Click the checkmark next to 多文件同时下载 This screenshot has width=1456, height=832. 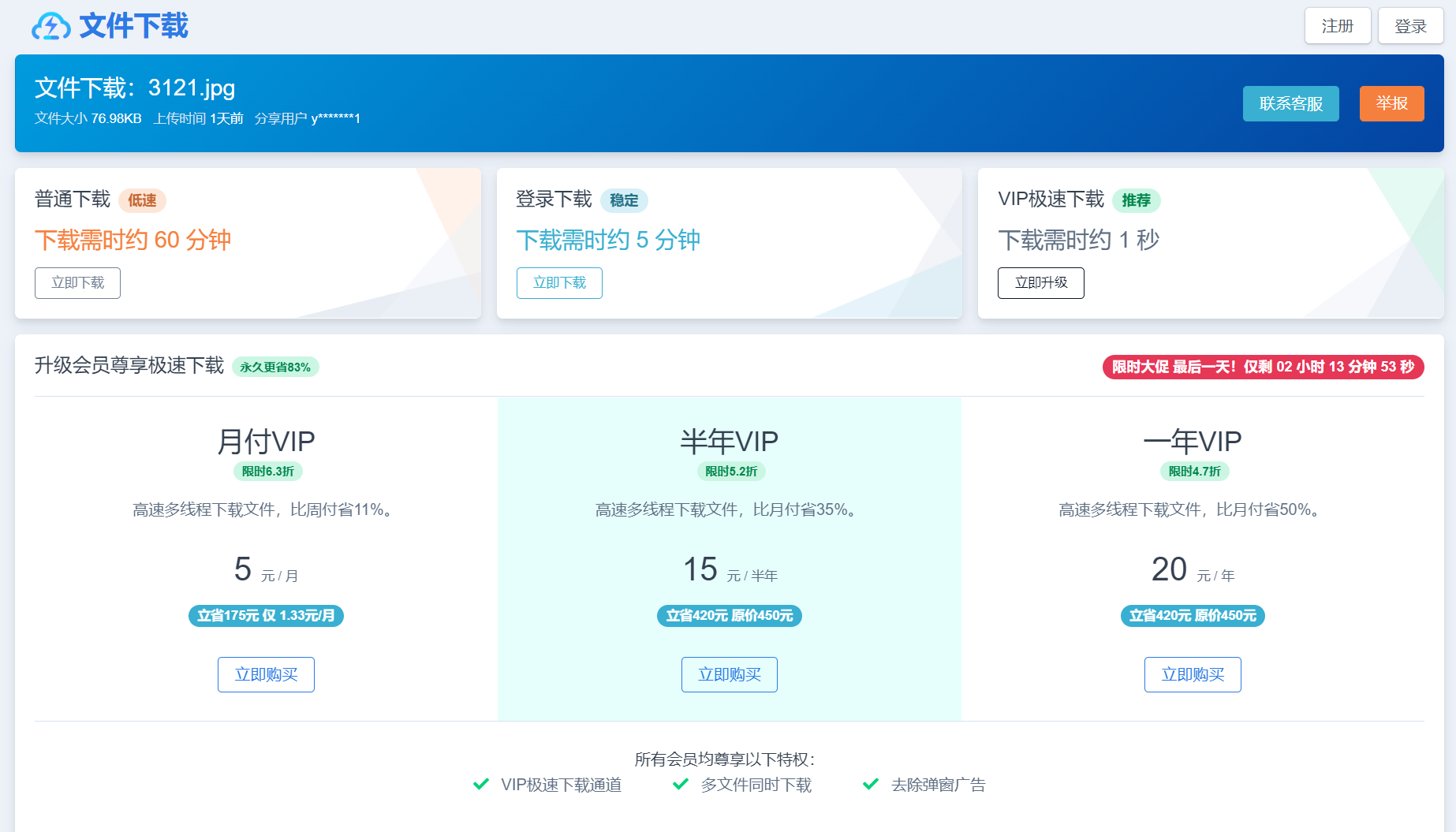681,784
